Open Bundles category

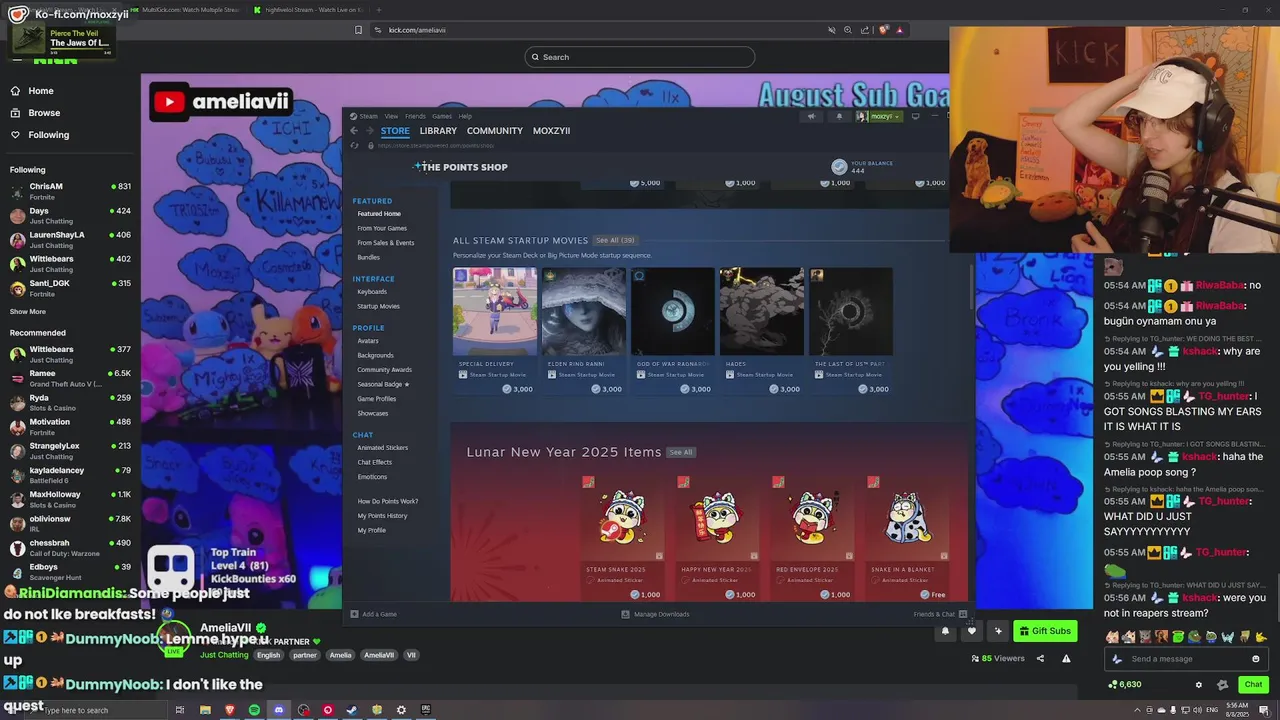tap(368, 257)
